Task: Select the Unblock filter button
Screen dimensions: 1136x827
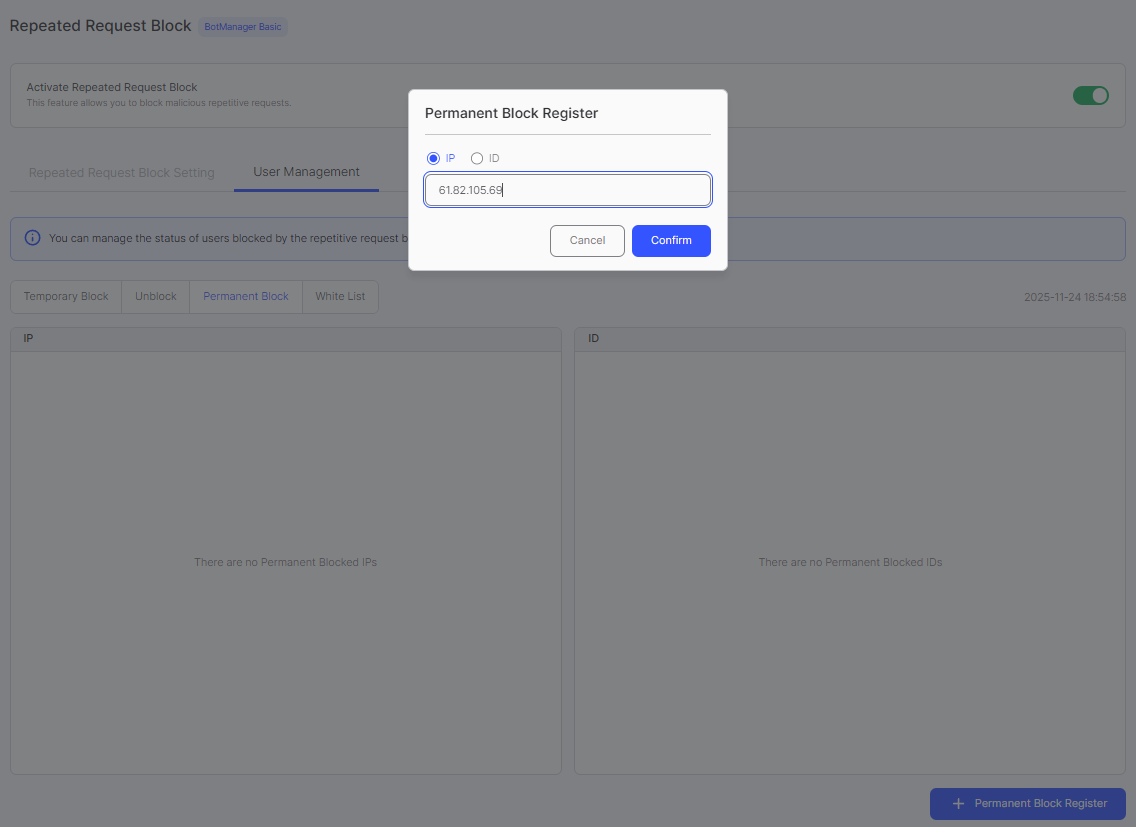Action: pyautogui.click(x=155, y=296)
